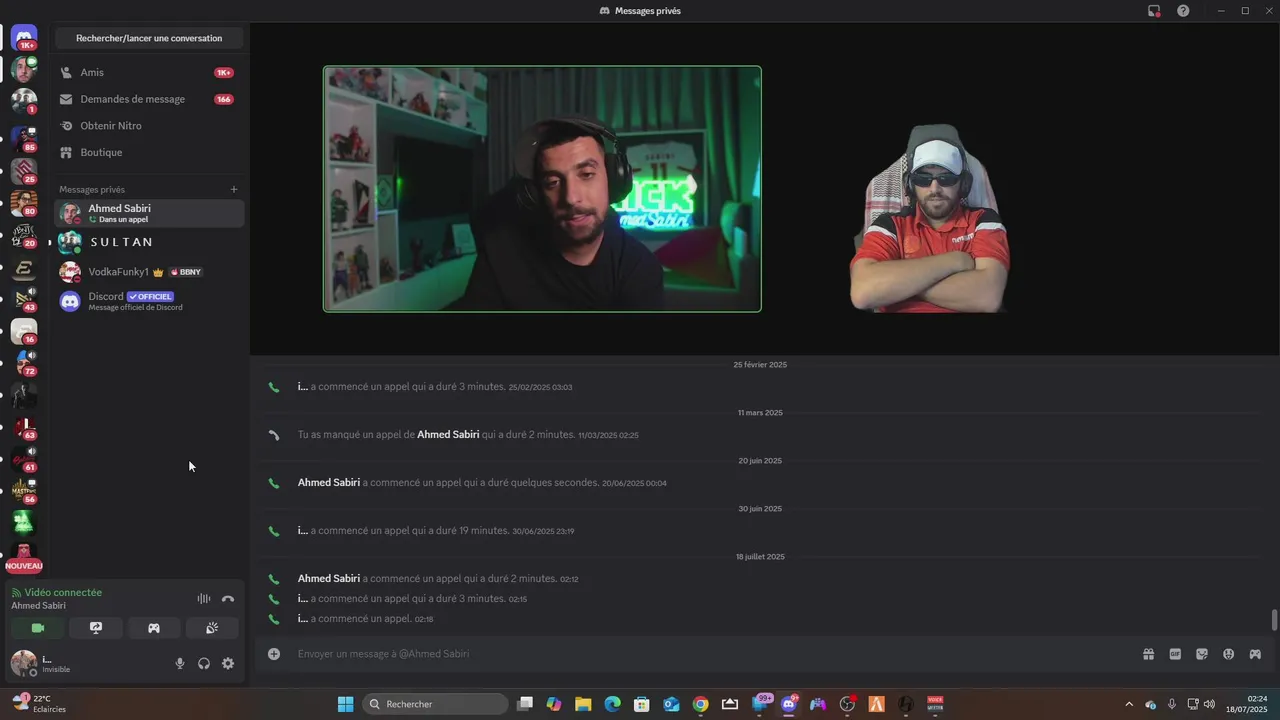The image size is (1280, 720).
Task: Start an activity with the controller button
Action: (154, 628)
